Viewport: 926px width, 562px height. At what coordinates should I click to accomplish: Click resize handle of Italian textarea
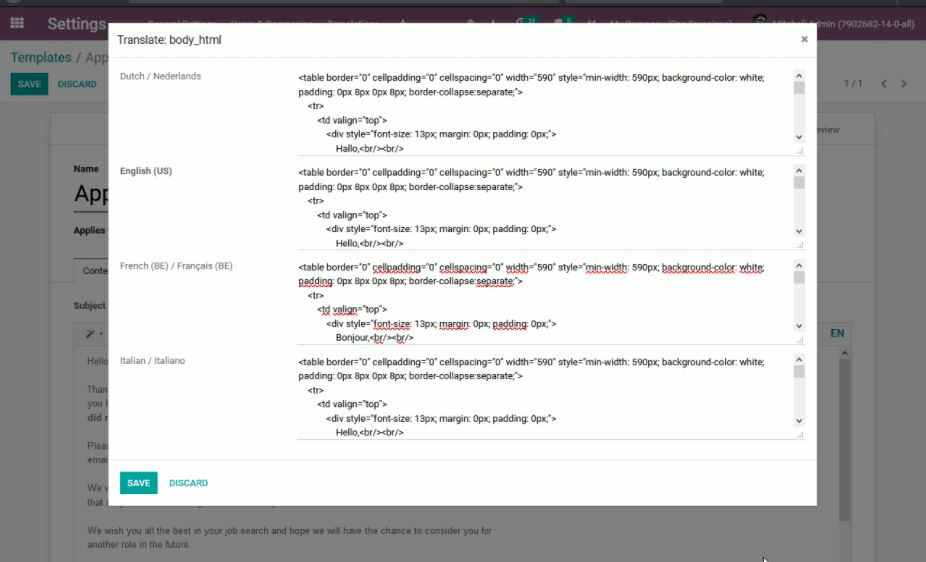click(x=799, y=435)
